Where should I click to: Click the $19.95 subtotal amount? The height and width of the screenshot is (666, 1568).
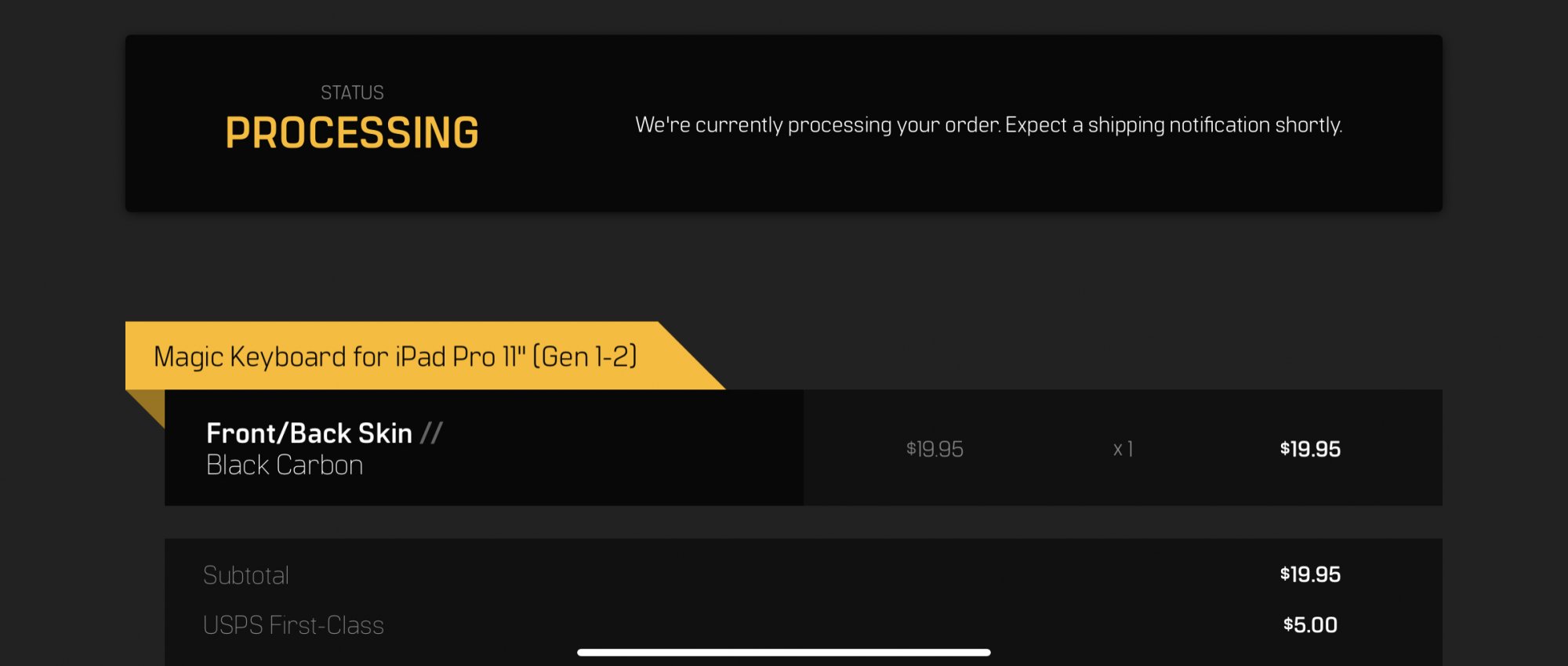(x=1310, y=574)
